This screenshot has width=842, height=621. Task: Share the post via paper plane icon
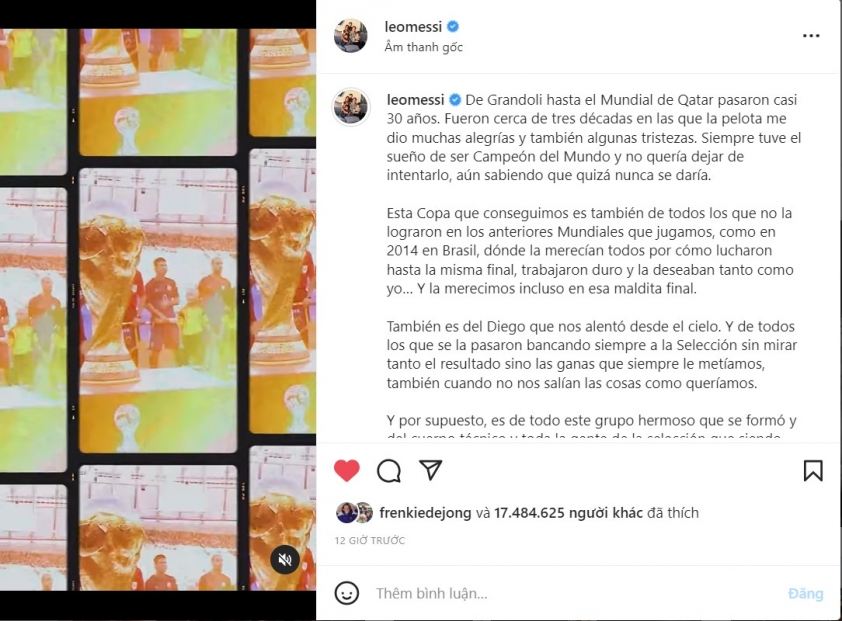click(431, 470)
